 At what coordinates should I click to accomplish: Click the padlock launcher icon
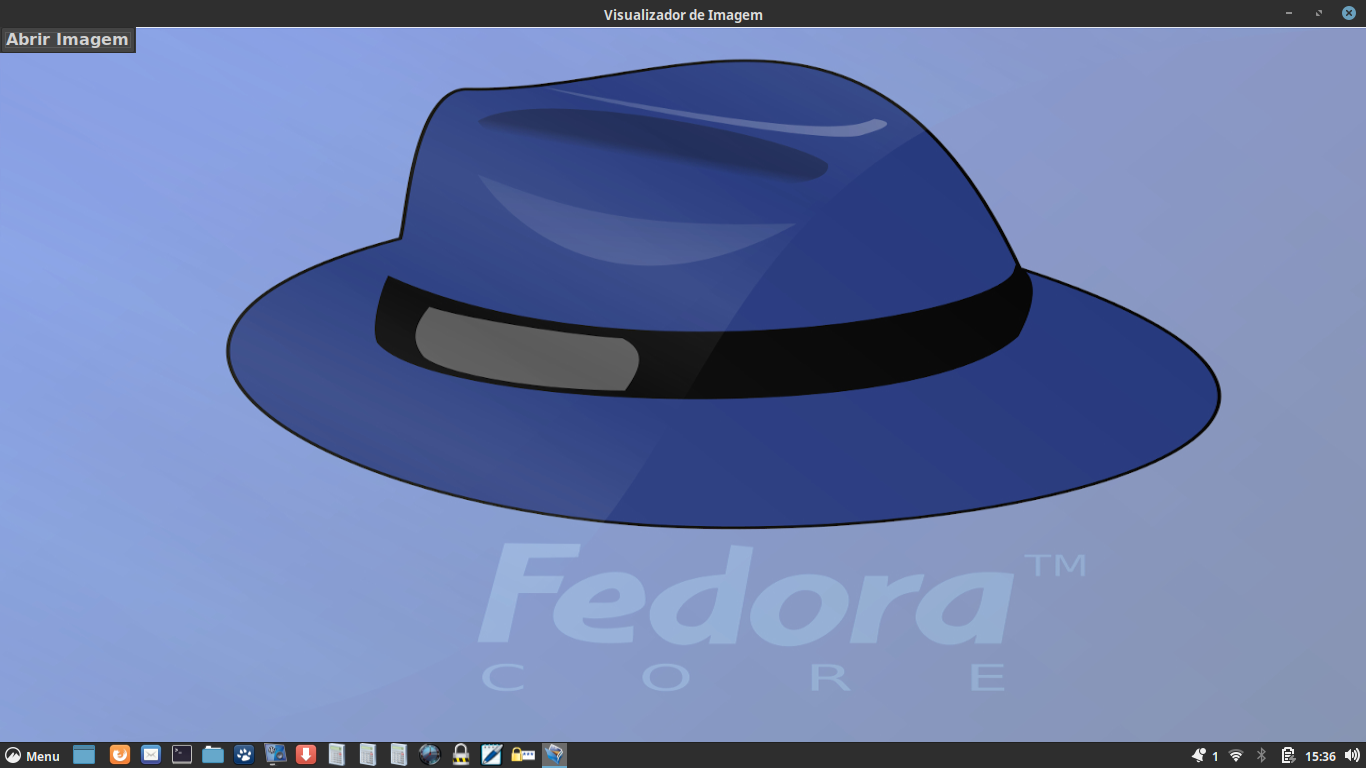coord(461,755)
